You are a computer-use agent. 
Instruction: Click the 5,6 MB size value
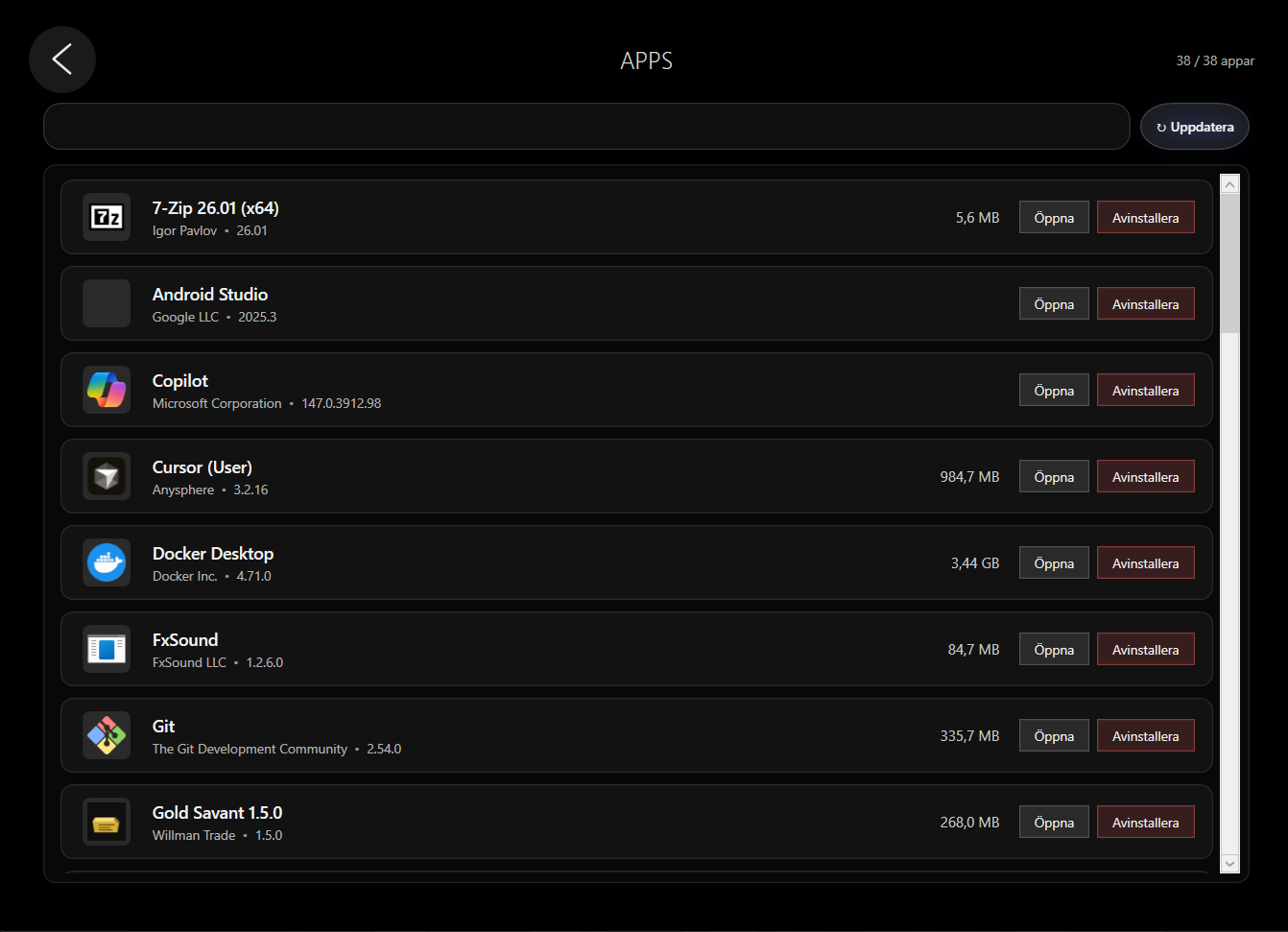[x=977, y=218]
